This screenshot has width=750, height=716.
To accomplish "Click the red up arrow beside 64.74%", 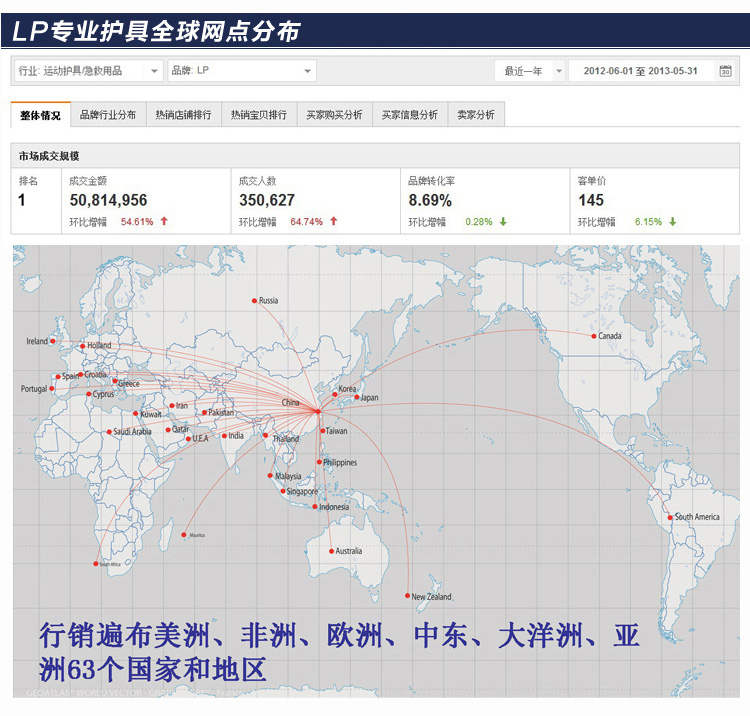I will tap(334, 221).
